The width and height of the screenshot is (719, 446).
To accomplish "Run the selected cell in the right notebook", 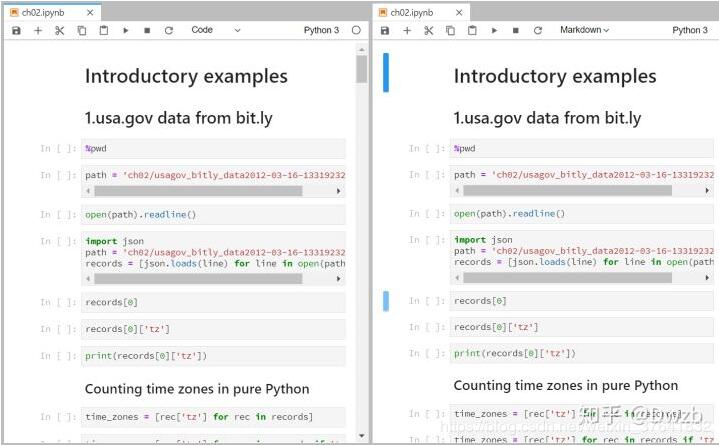I will (494, 31).
